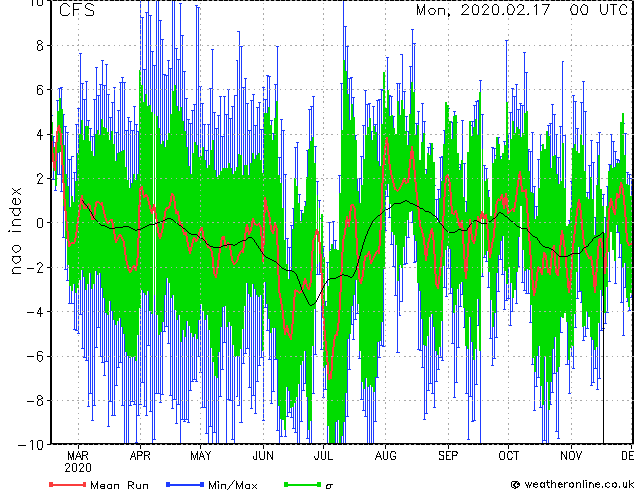Screen dimensions: 634x490
Task: Click the 'Min/Max' legend text
Action: point(232,485)
